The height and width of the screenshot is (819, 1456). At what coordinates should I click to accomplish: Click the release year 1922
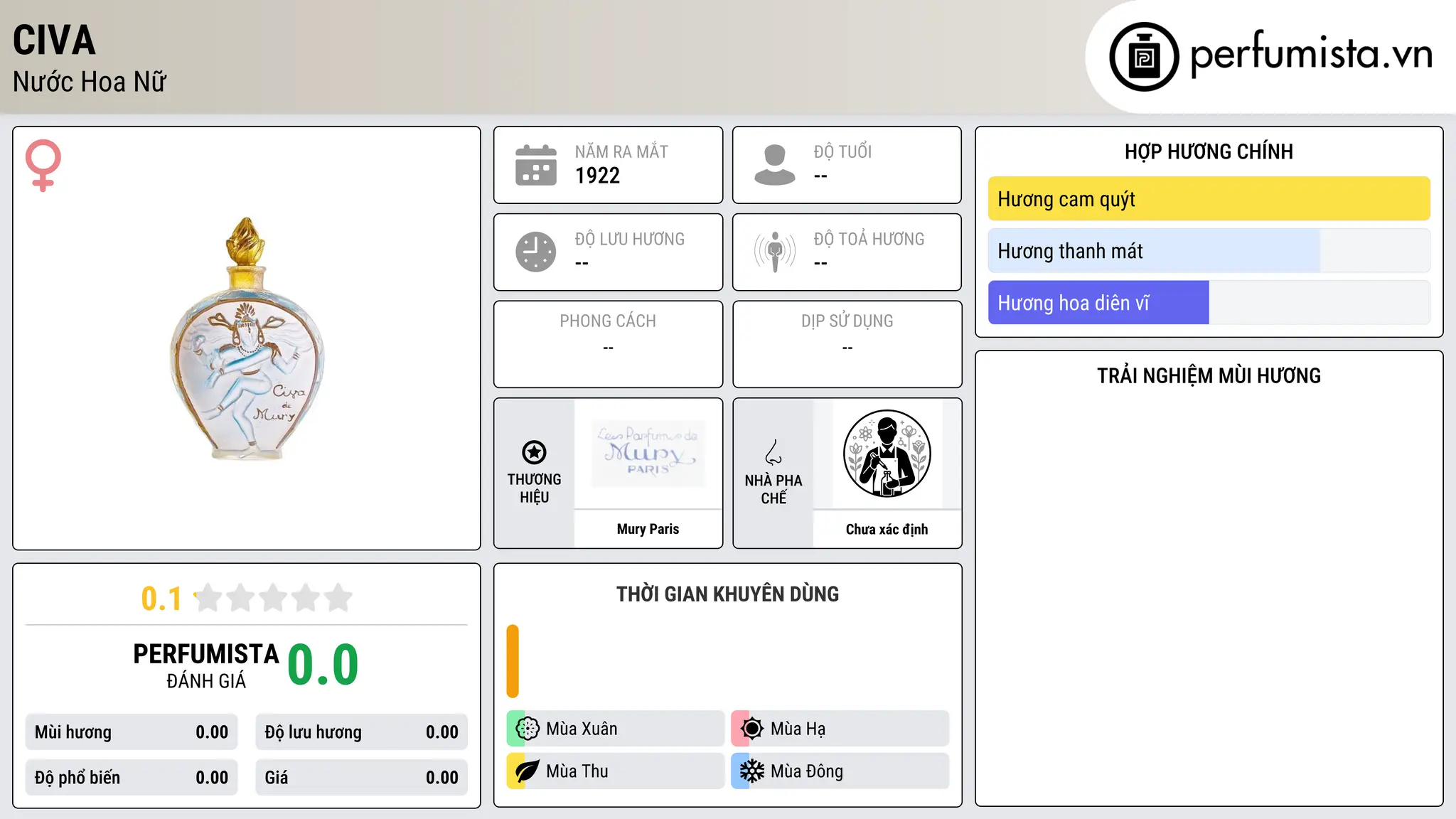coord(597,176)
